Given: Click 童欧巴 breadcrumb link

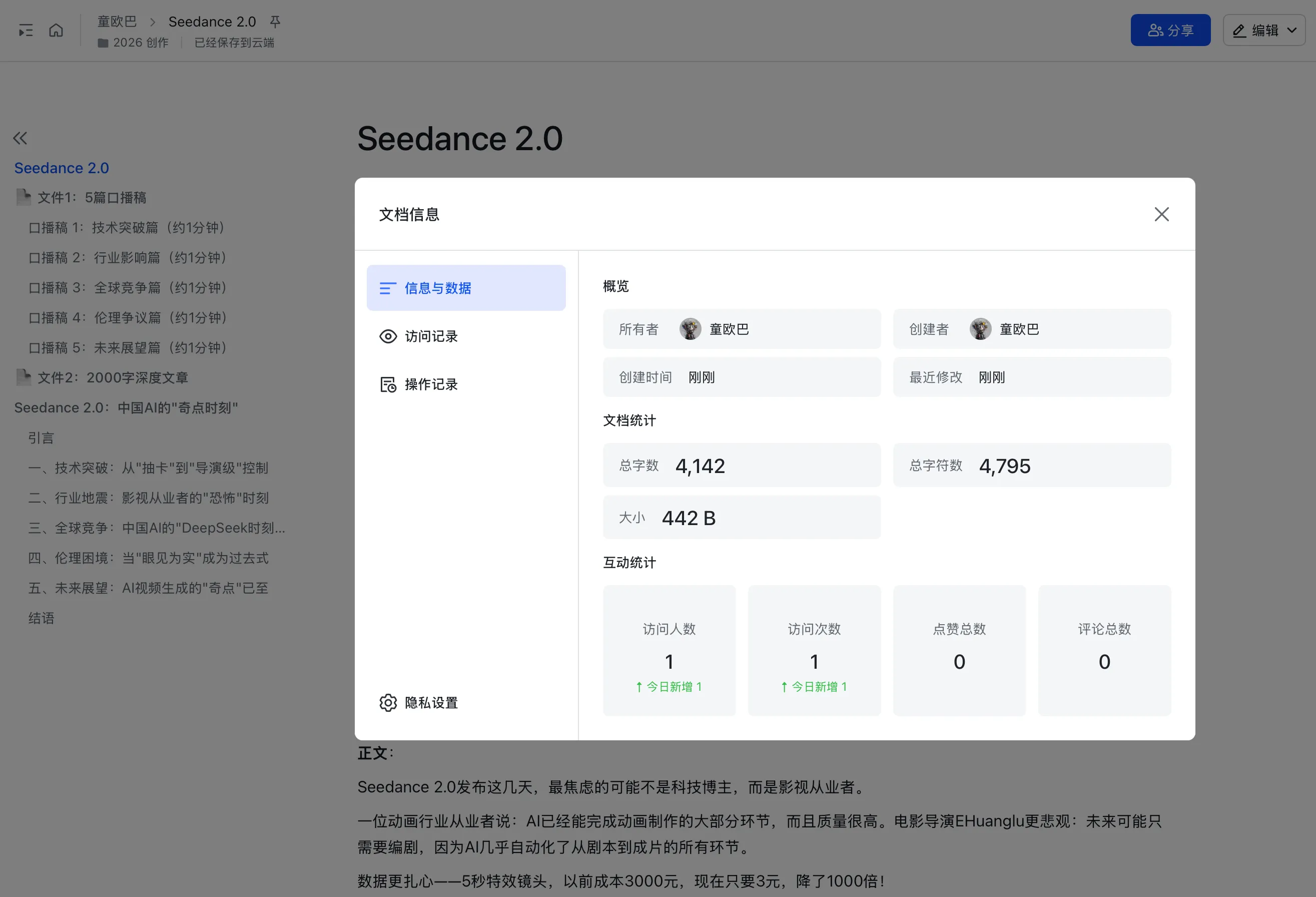Looking at the screenshot, I should 117,22.
